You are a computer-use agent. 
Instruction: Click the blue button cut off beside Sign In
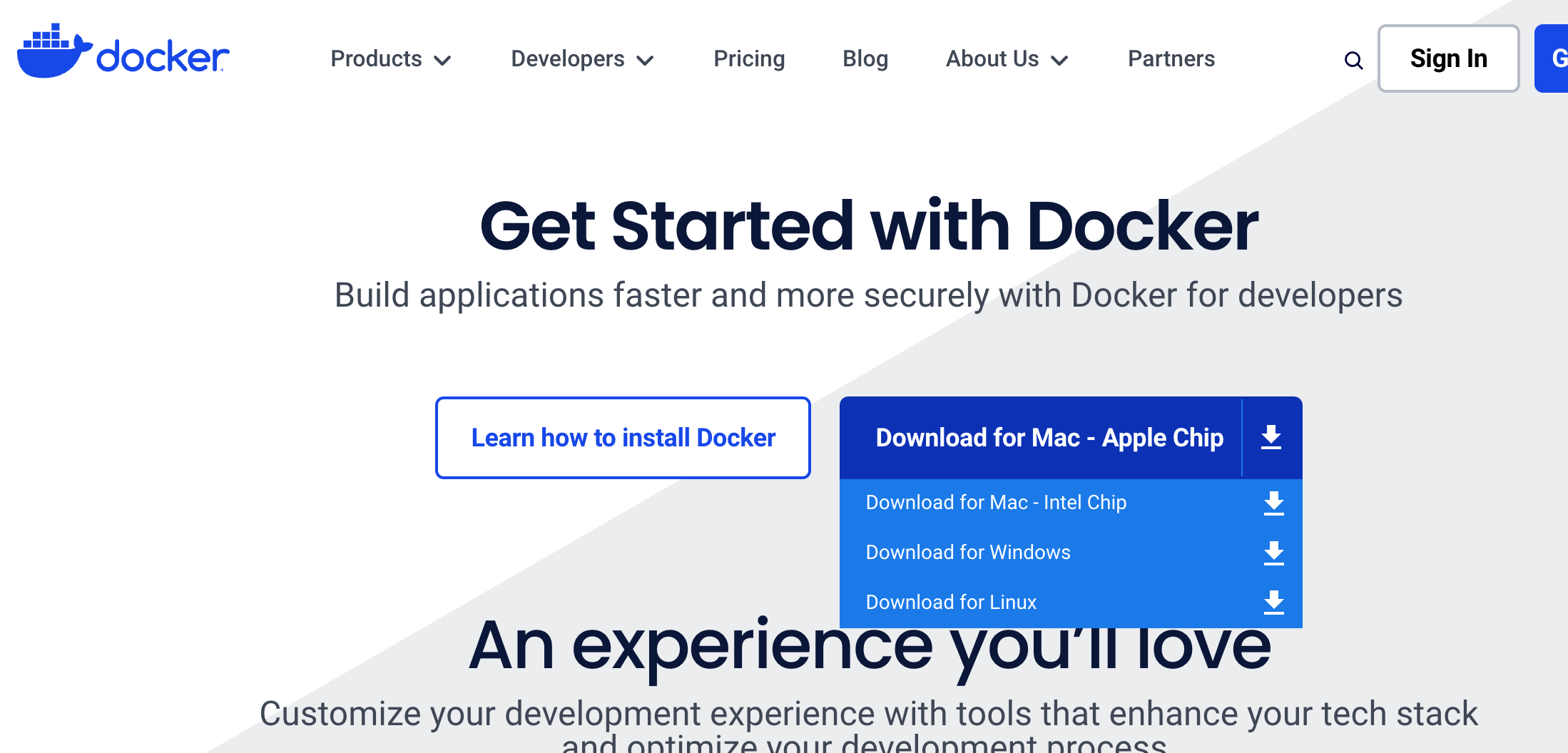click(1552, 58)
